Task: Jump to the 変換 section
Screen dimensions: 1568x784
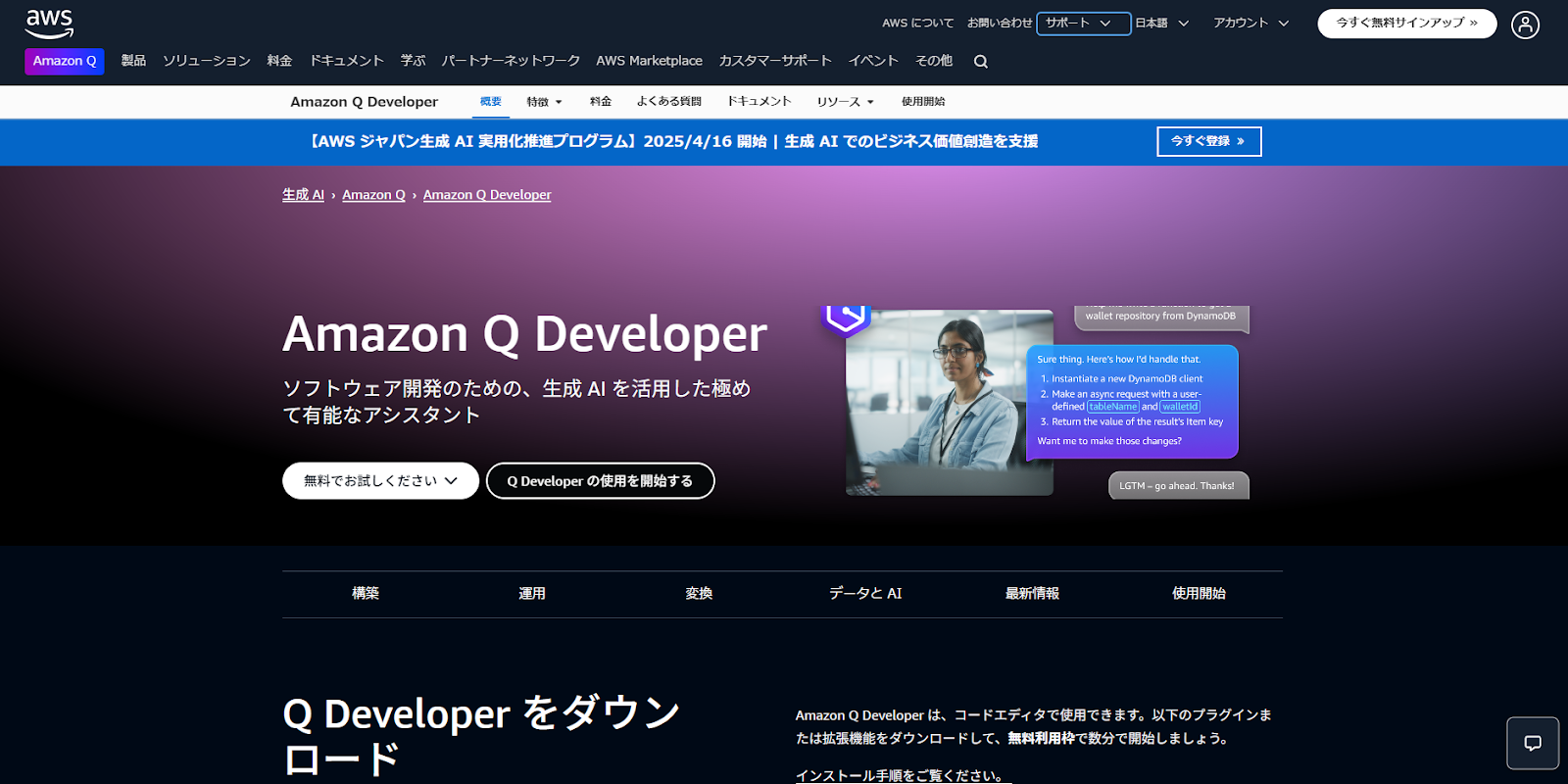Action: click(x=699, y=594)
